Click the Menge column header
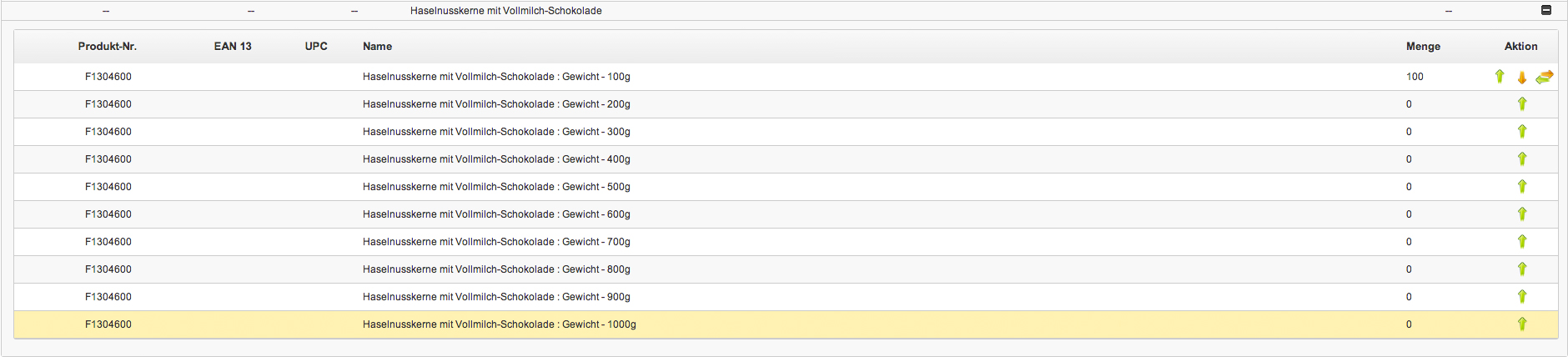The width and height of the screenshot is (1568, 357). [1423, 47]
